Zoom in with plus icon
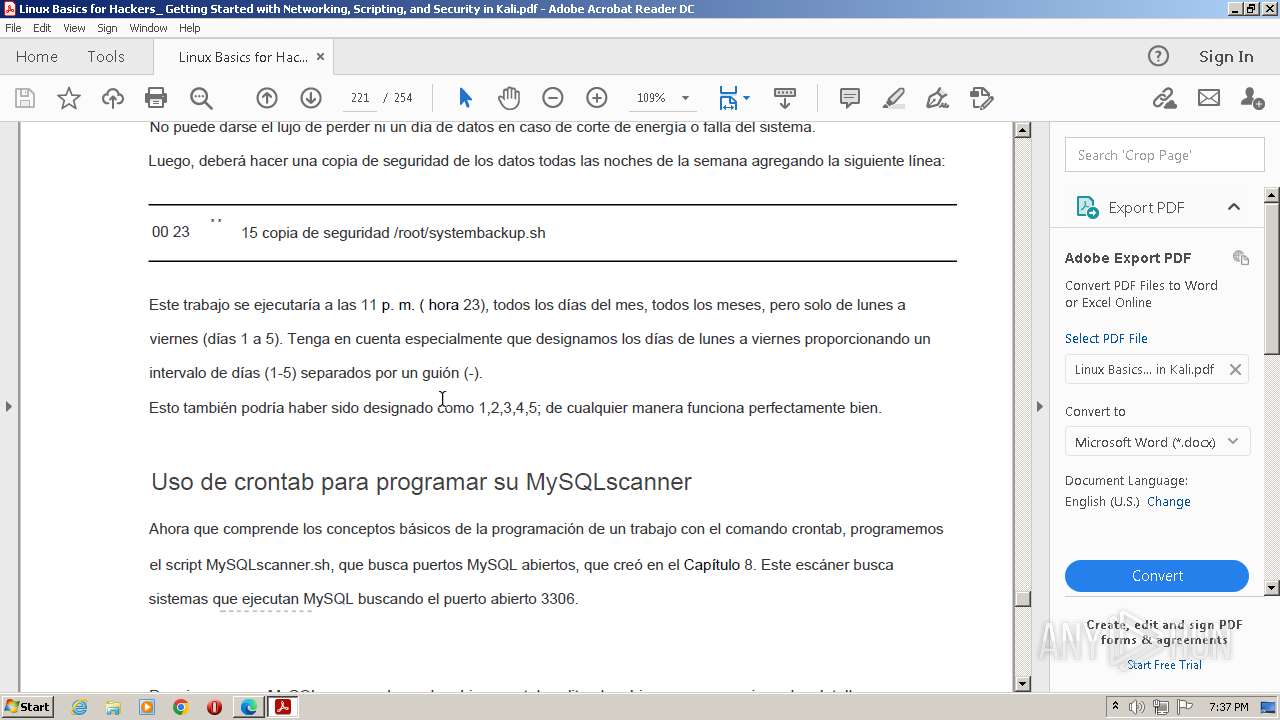1280x720 pixels. tap(597, 98)
